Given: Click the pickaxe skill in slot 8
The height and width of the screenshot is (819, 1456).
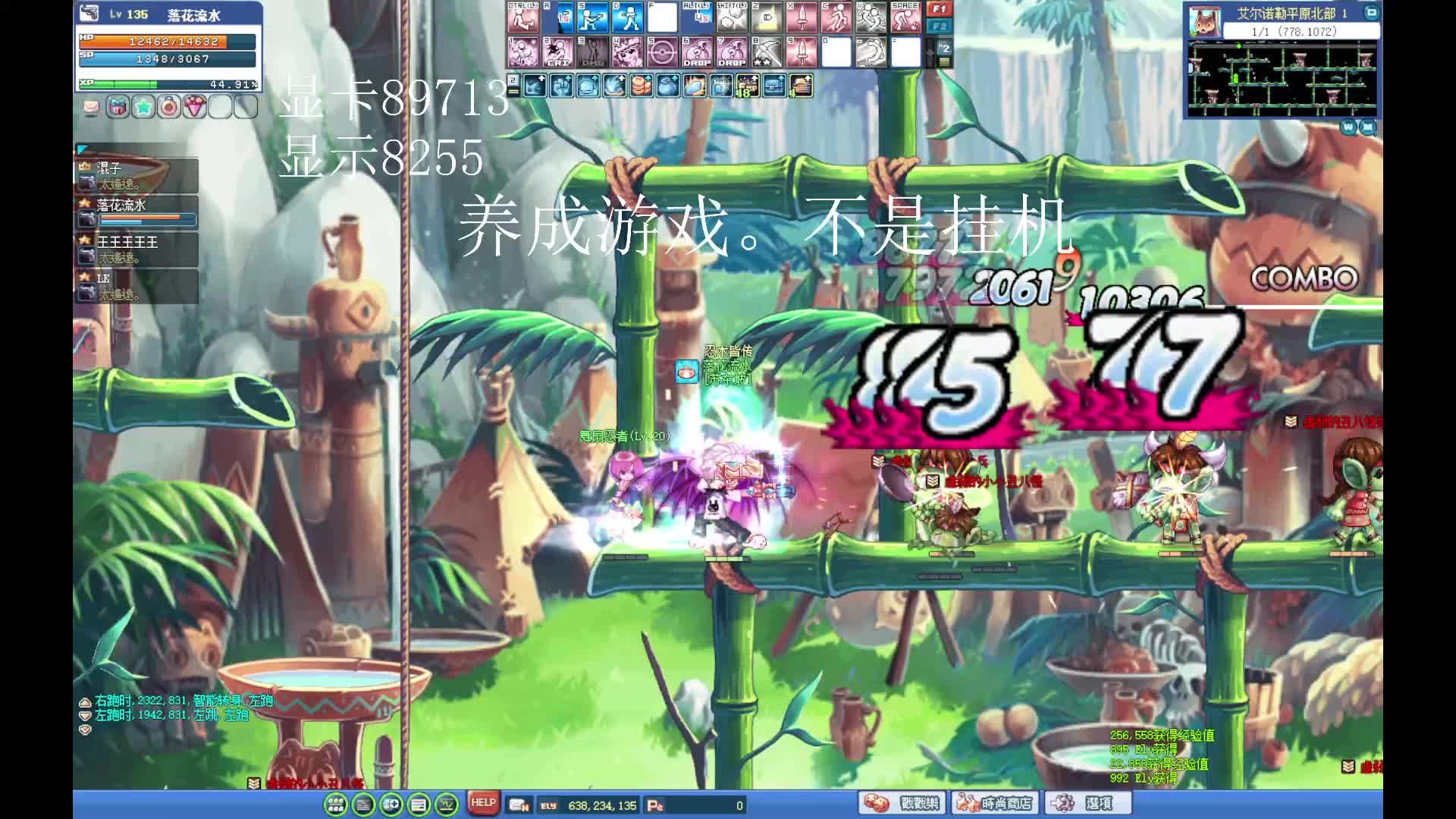Looking at the screenshot, I should 767,52.
